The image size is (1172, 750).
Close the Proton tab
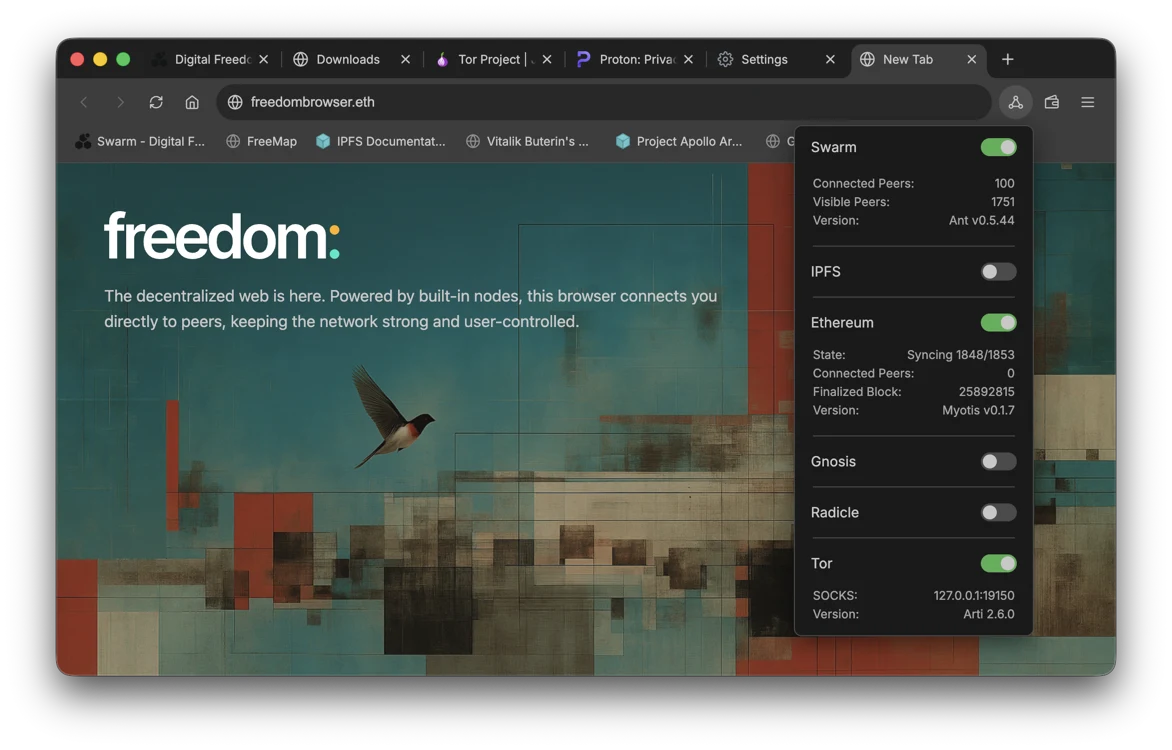click(688, 59)
